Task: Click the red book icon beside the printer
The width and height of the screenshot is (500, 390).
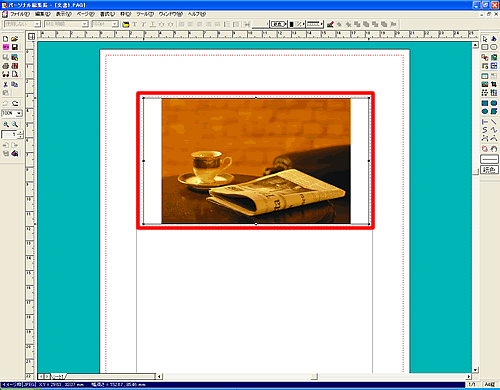Action: click(15, 66)
